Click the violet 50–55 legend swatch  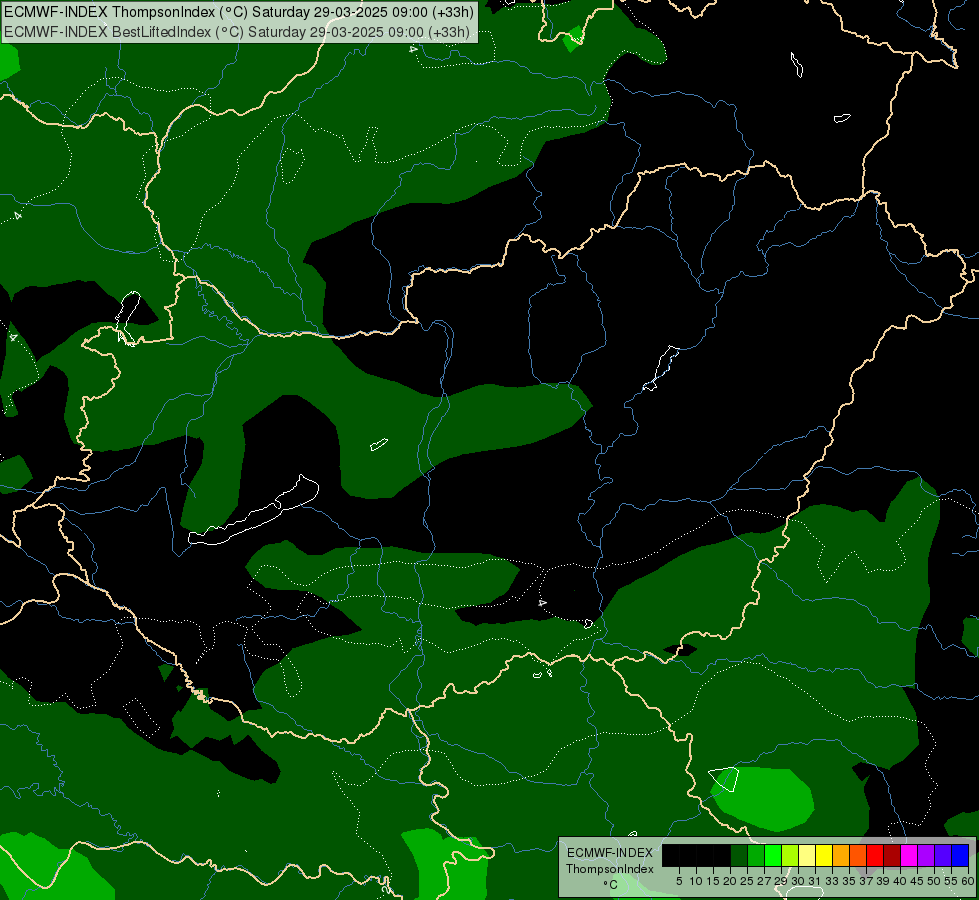943,856
